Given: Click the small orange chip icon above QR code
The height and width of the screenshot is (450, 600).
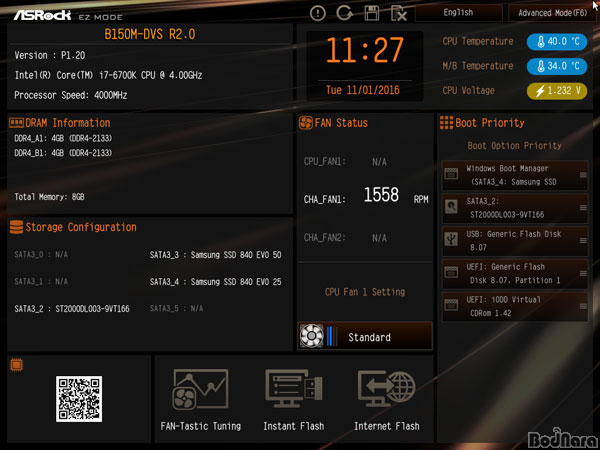Looking at the screenshot, I should click(x=16, y=365).
